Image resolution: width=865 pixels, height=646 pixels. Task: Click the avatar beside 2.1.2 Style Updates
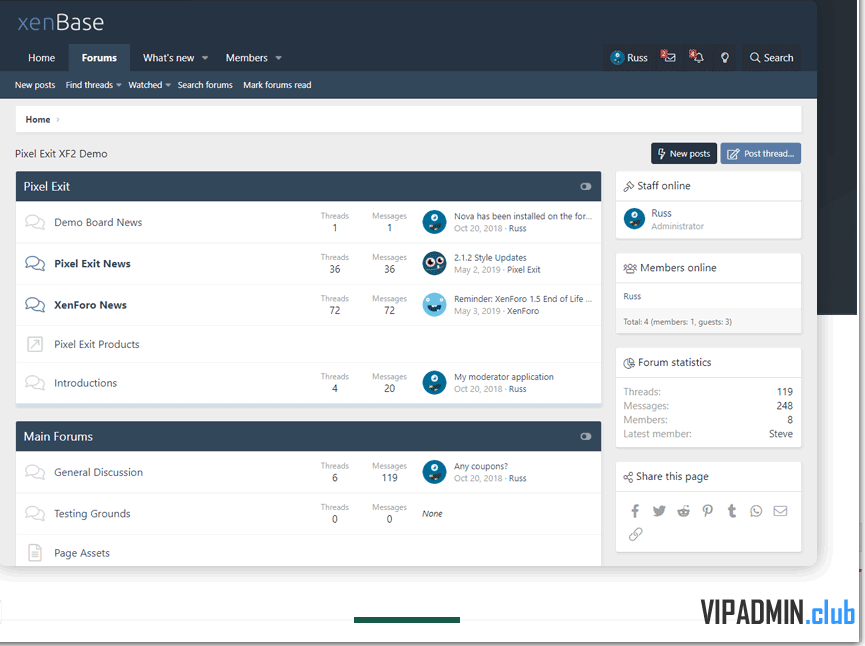tap(434, 263)
